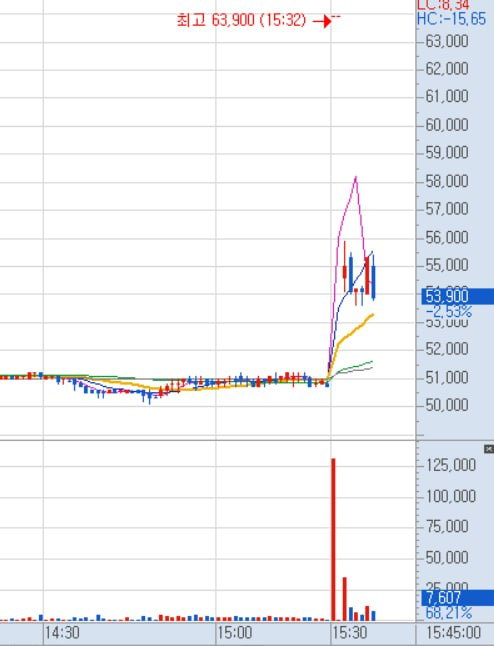The image size is (494, 646).
Task: Click the 15:00 time axis label
Action: 235,632
